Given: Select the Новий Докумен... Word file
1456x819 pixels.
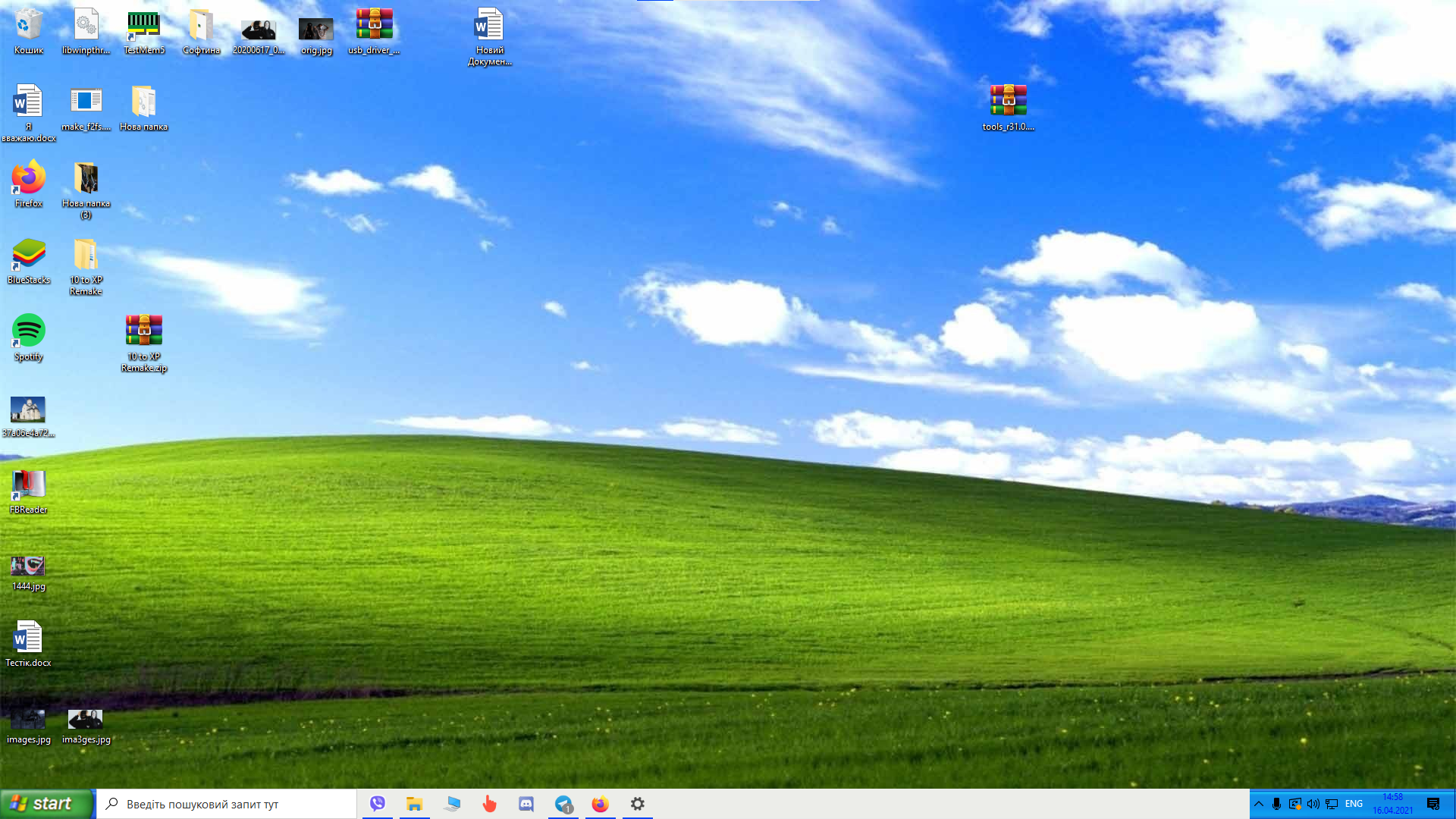Looking at the screenshot, I should click(490, 36).
